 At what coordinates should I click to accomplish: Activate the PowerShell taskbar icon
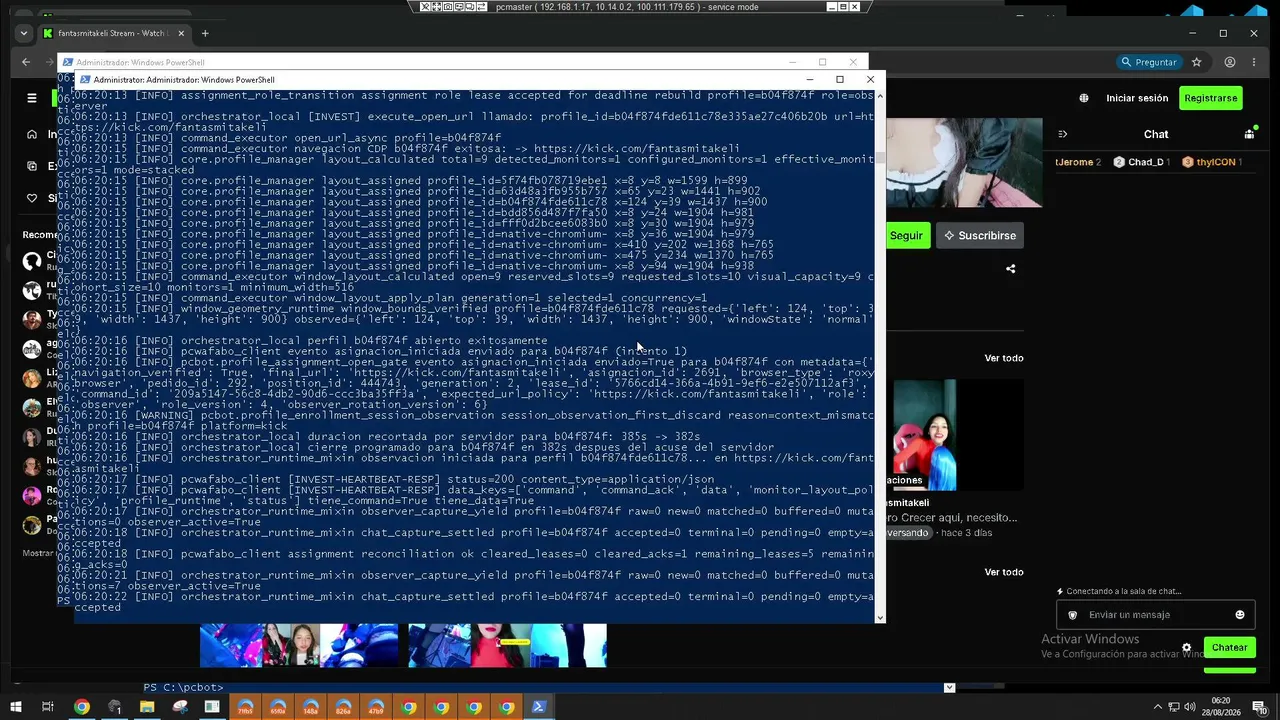[539, 707]
